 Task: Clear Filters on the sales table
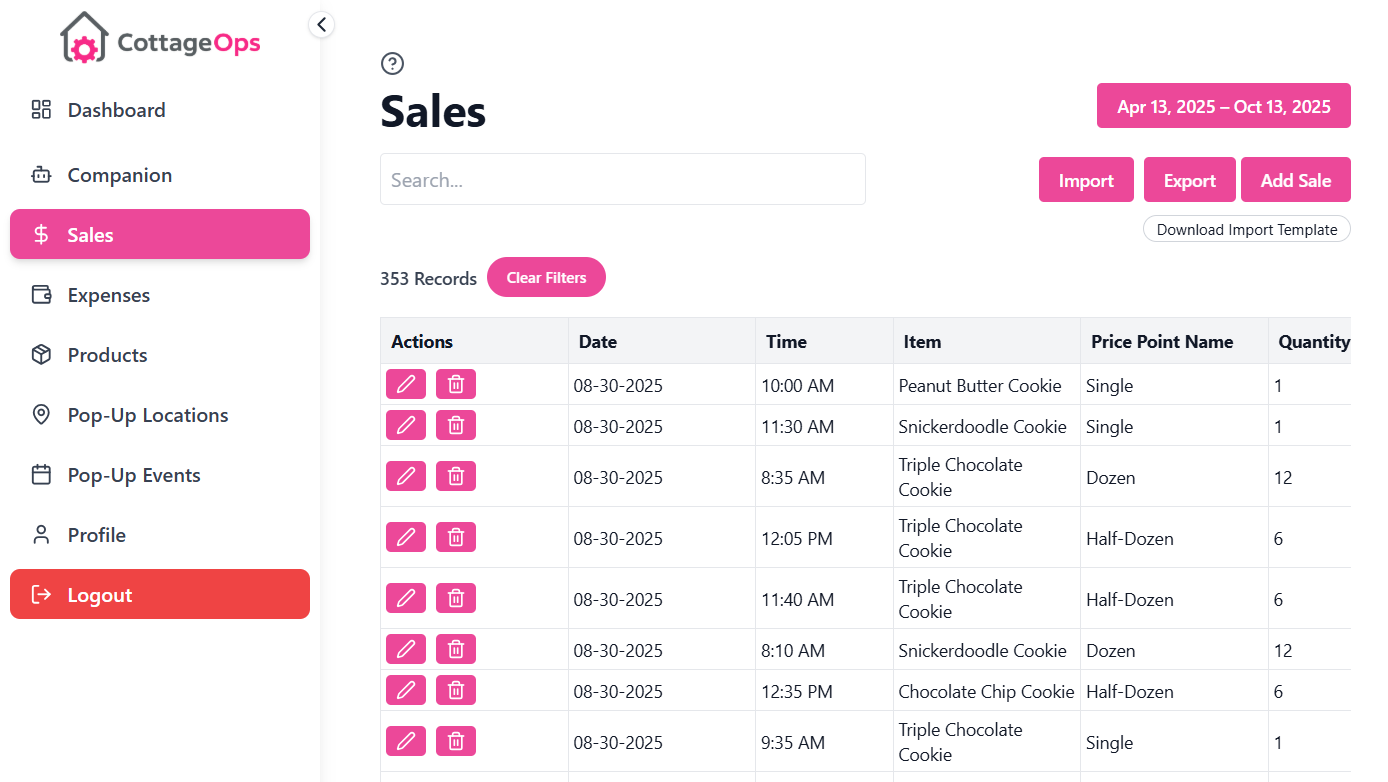coord(546,278)
